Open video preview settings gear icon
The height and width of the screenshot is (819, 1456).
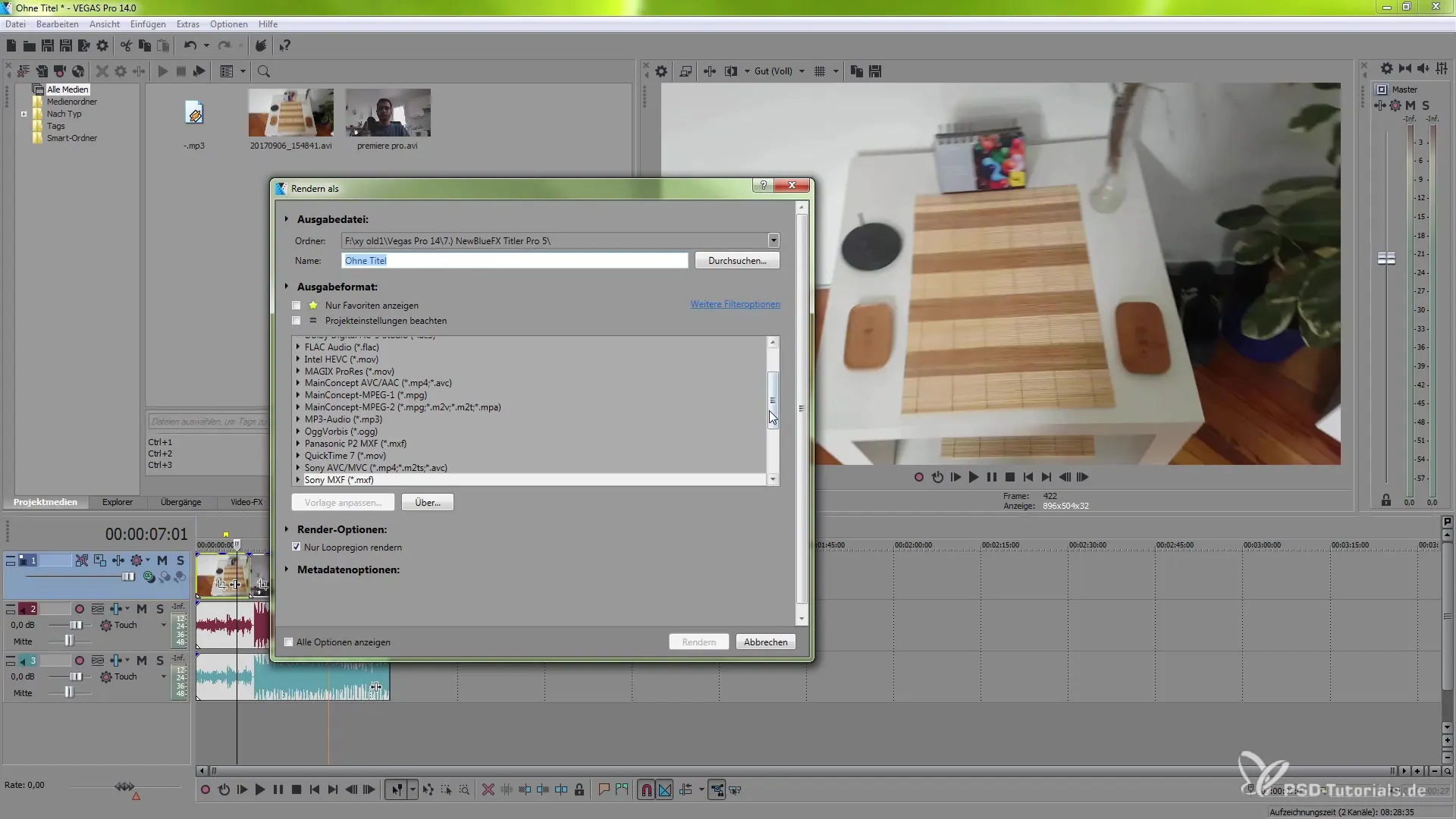pos(661,71)
